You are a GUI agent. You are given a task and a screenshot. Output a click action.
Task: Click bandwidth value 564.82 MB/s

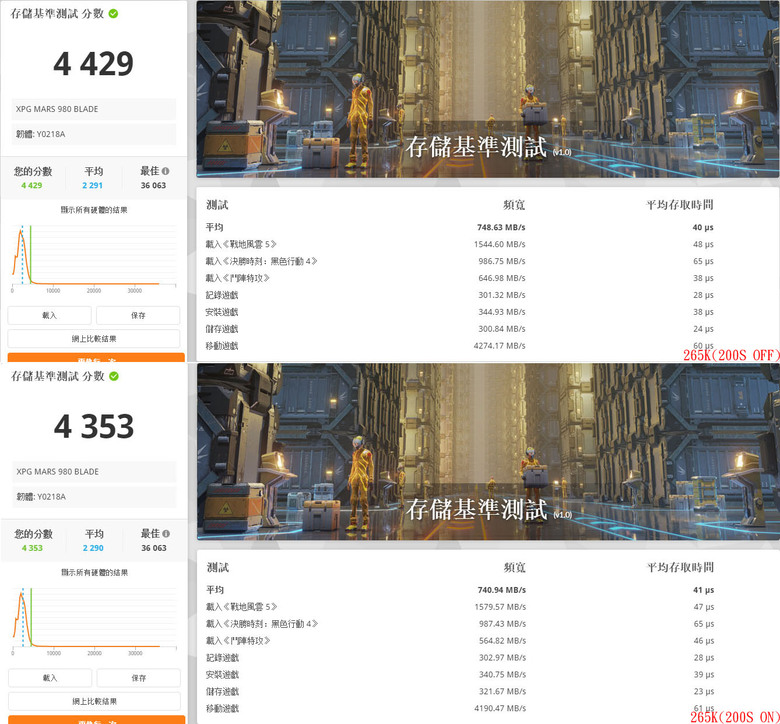click(502, 641)
